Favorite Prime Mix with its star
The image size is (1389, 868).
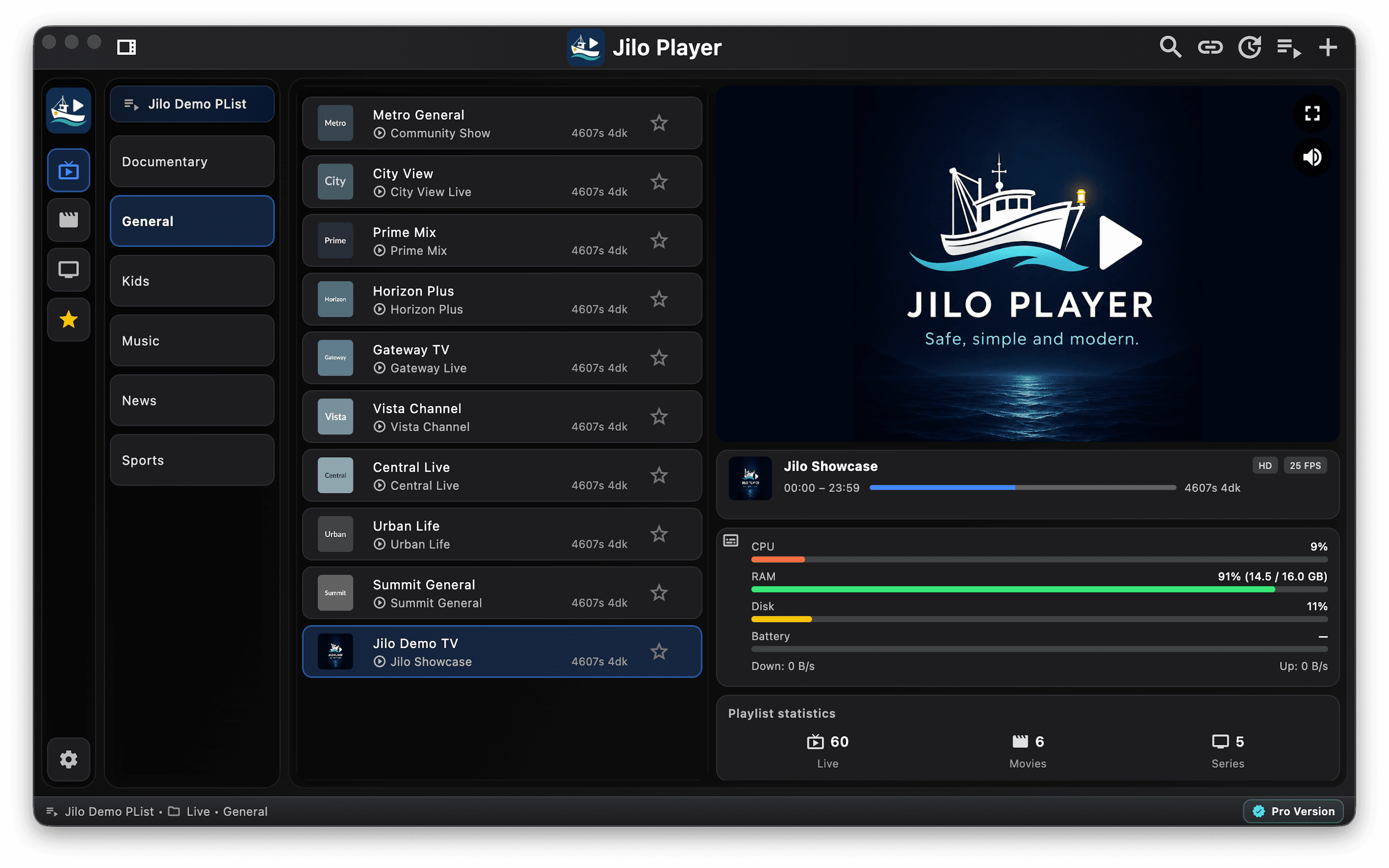click(x=659, y=241)
